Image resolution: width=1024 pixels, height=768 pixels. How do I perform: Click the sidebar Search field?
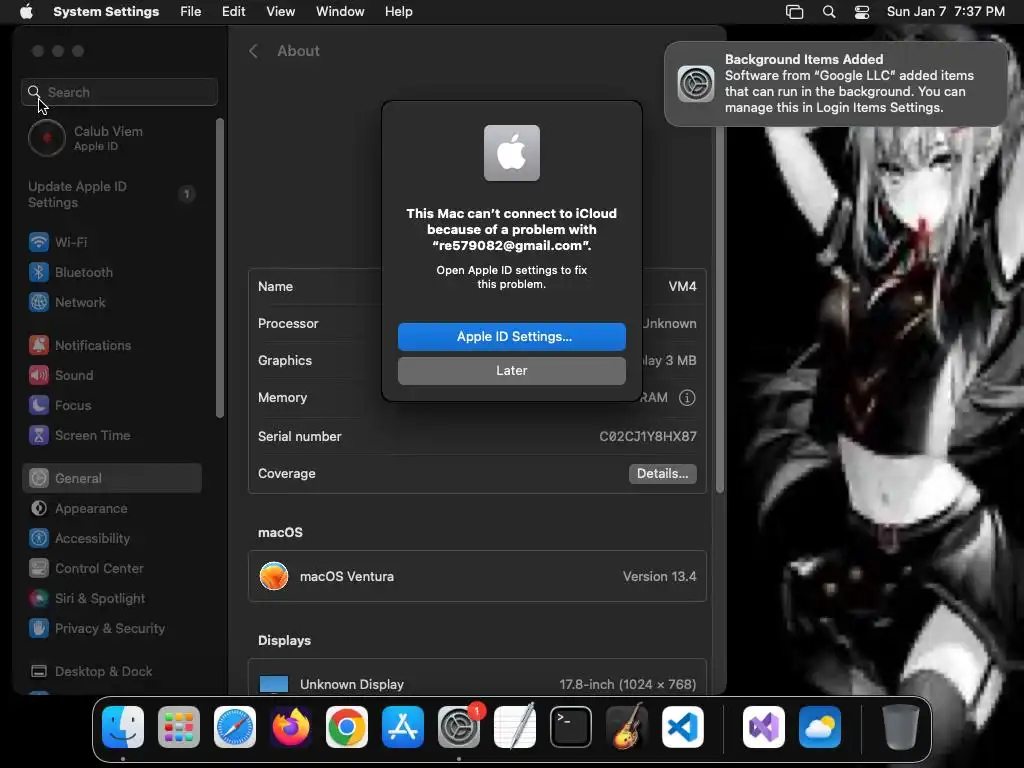[x=120, y=92]
